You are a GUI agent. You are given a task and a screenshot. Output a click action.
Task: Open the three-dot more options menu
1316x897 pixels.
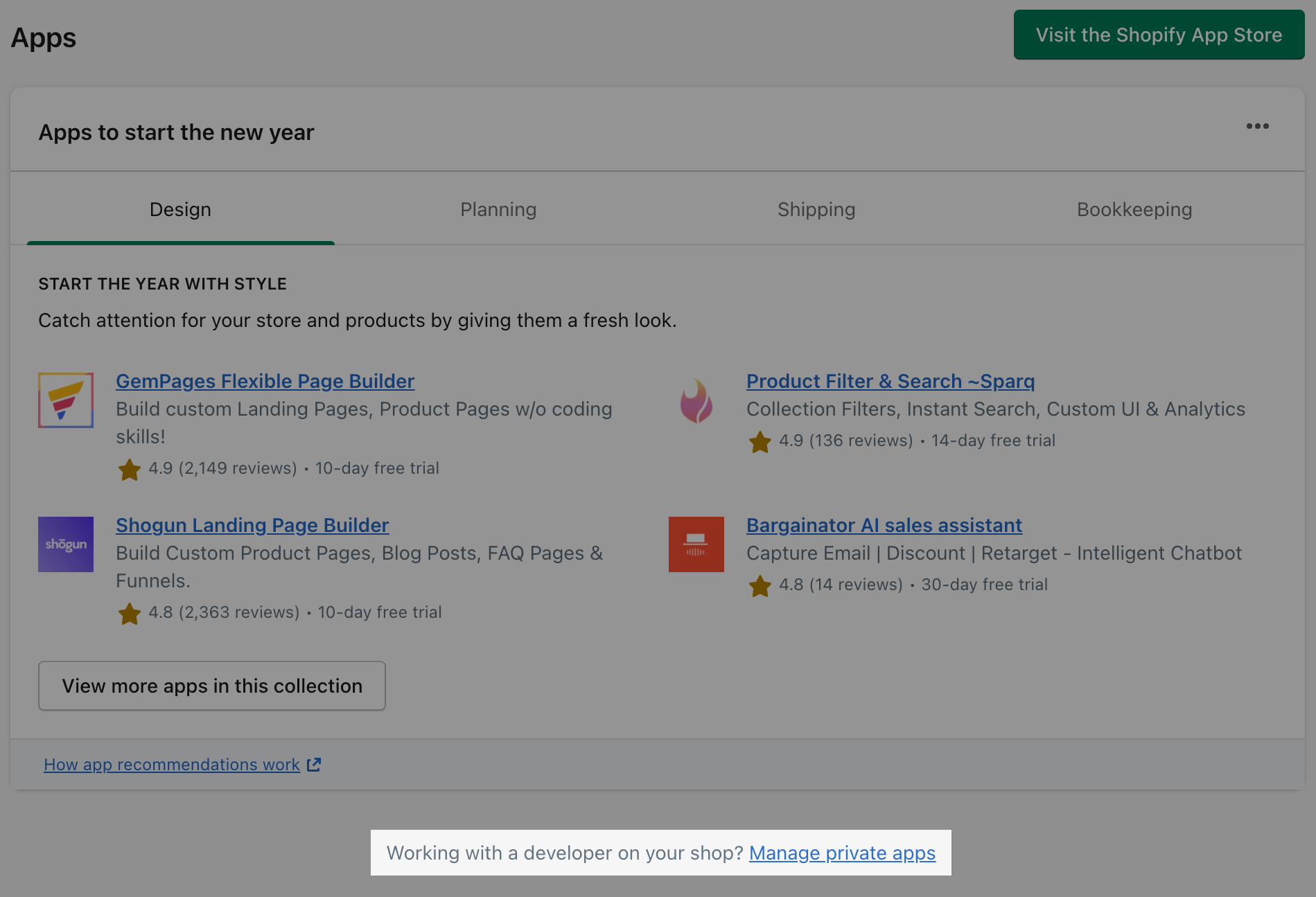tap(1258, 126)
